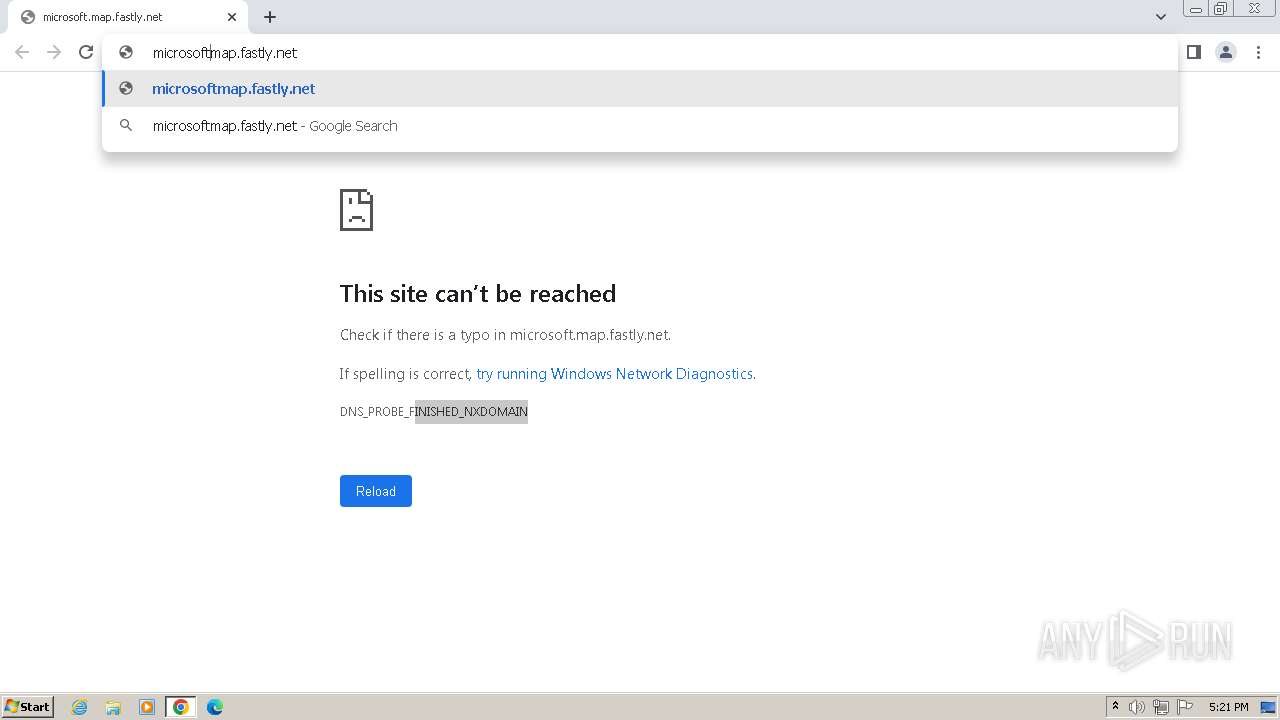This screenshot has height=720, width=1280.
Task: Switch to Chrome taskbar icon
Action: pos(181,707)
